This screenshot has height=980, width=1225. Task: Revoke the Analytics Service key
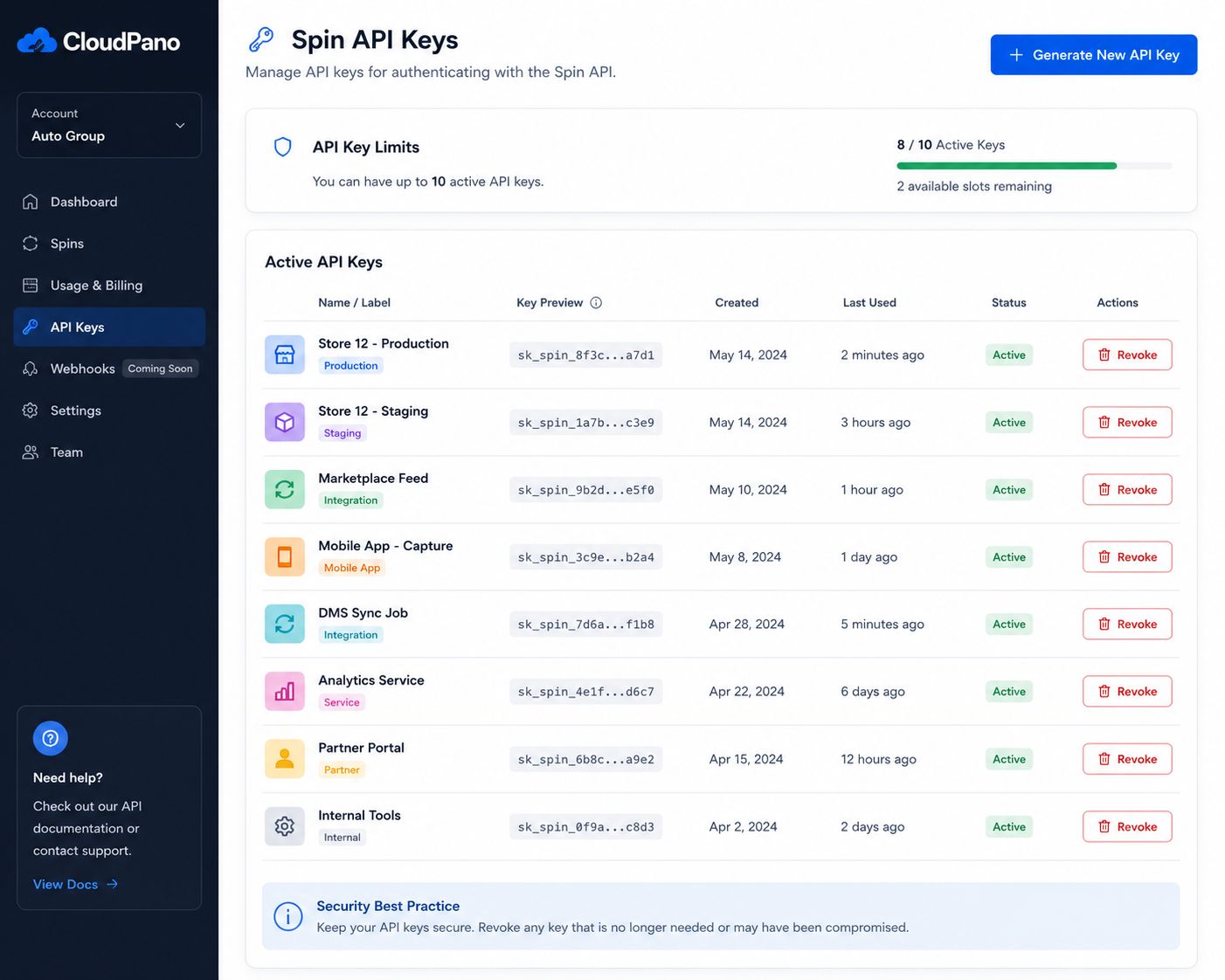(x=1127, y=691)
